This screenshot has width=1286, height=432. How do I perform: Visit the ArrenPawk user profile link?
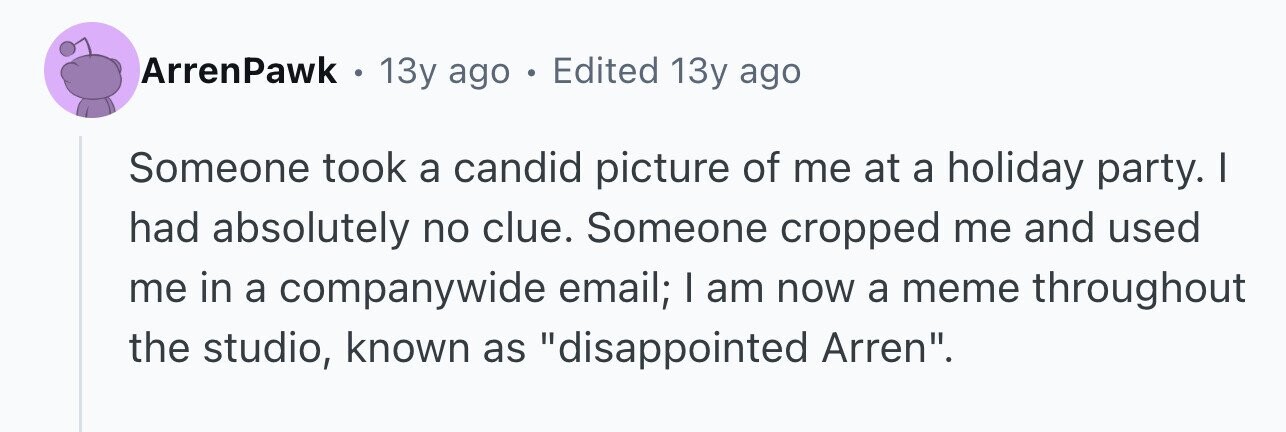pyautogui.click(x=239, y=71)
